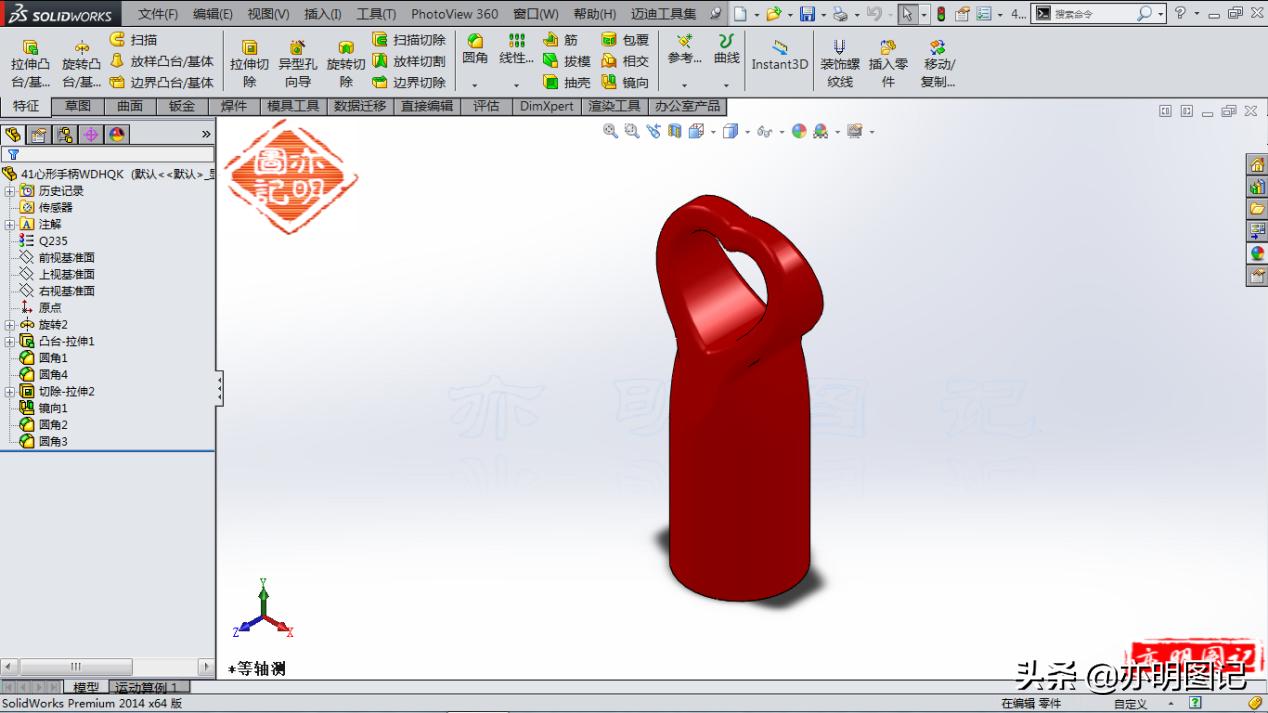This screenshot has height=713, width=1268.
Task: Select the 圆角1 feature in the tree
Action: click(52, 357)
